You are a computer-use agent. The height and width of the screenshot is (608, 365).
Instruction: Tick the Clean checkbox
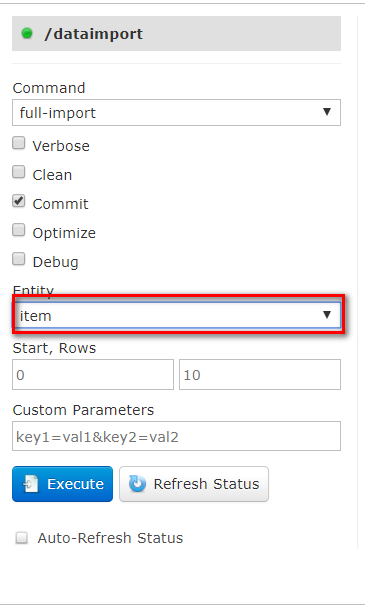click(19, 172)
